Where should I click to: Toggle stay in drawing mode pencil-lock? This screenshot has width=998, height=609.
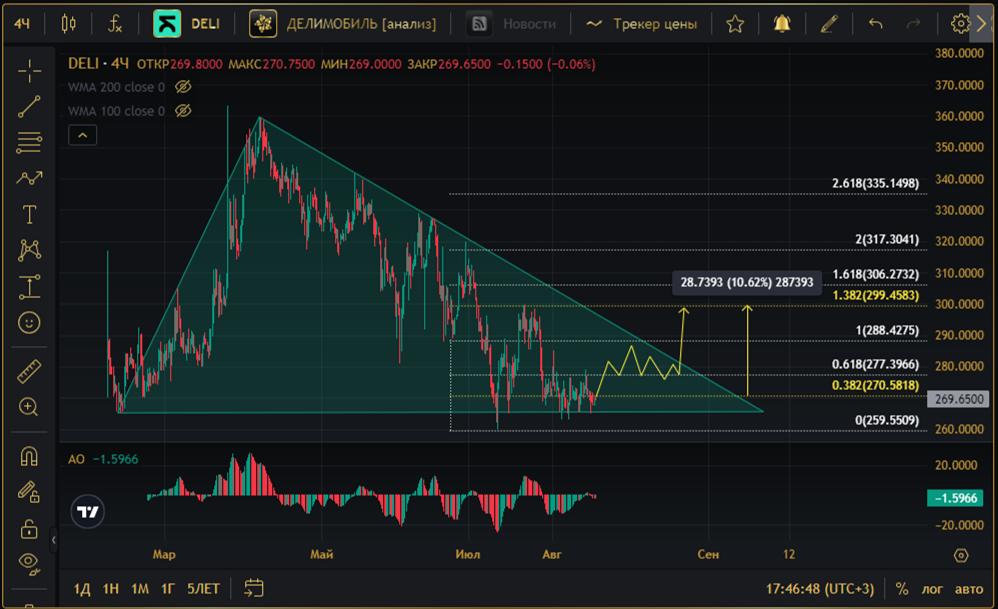point(29,492)
